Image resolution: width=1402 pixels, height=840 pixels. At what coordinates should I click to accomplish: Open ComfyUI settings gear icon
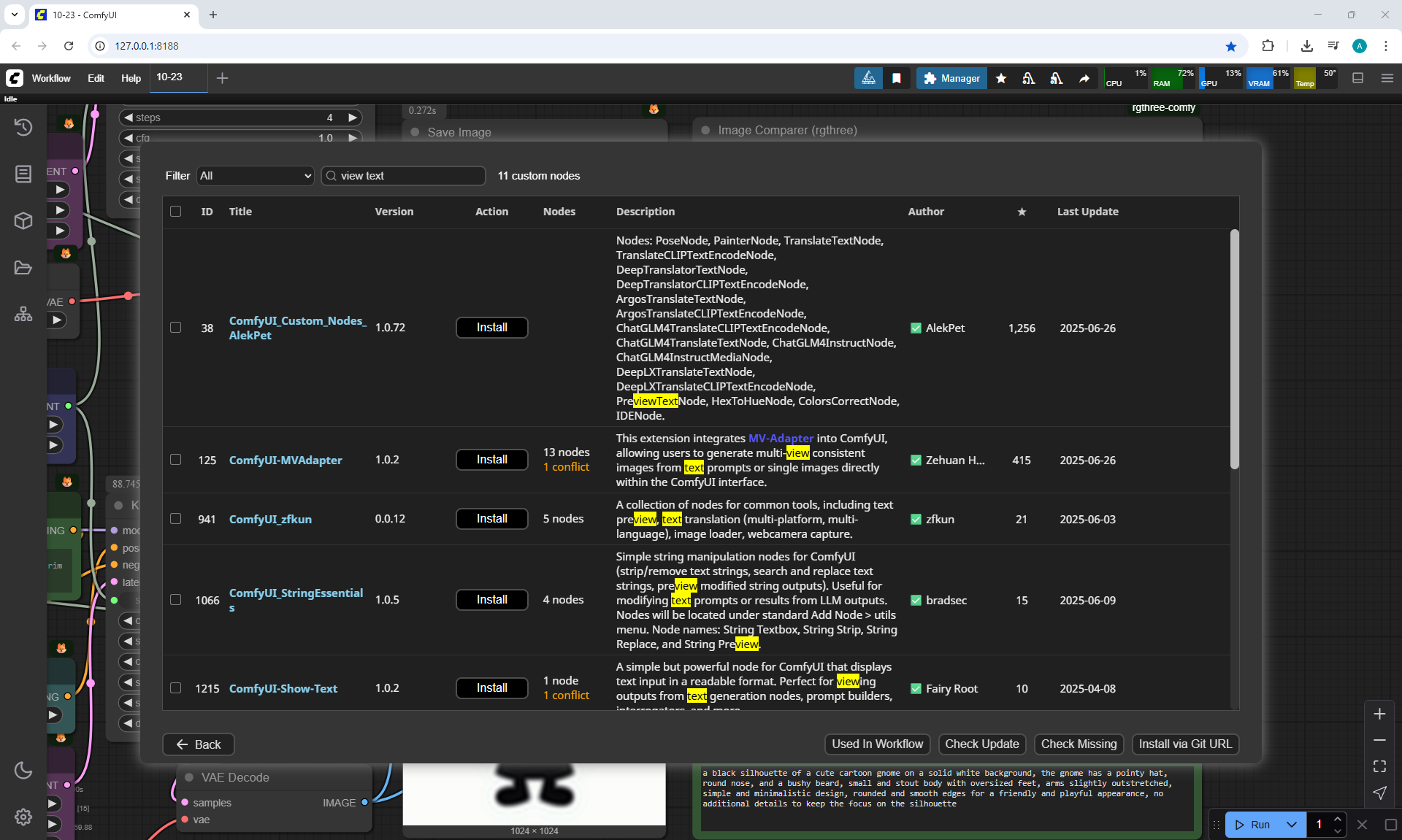coord(23,817)
